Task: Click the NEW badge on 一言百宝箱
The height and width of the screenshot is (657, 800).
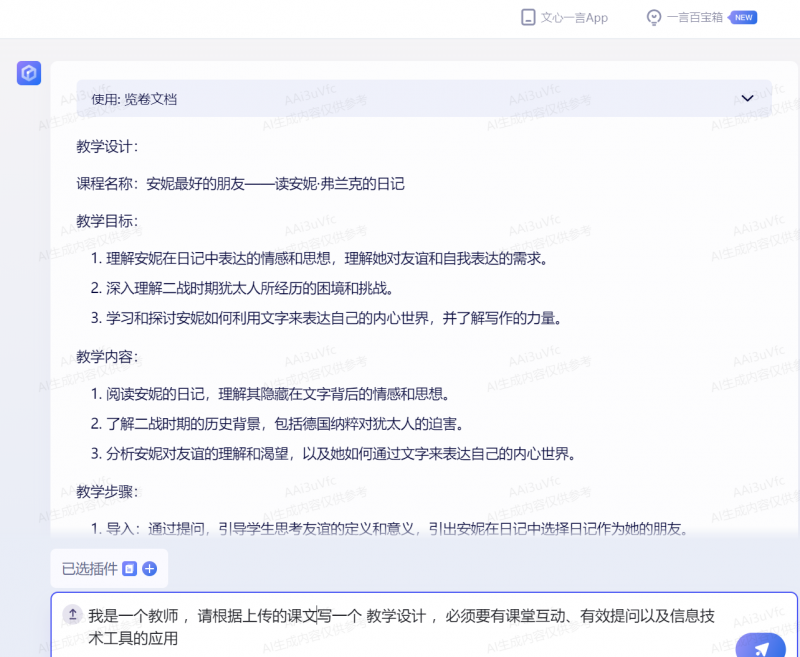Action: pyautogui.click(x=743, y=17)
